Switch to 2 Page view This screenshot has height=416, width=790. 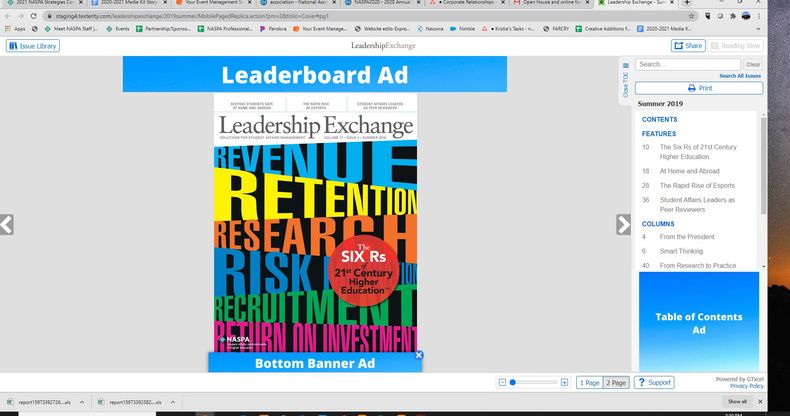(x=616, y=383)
